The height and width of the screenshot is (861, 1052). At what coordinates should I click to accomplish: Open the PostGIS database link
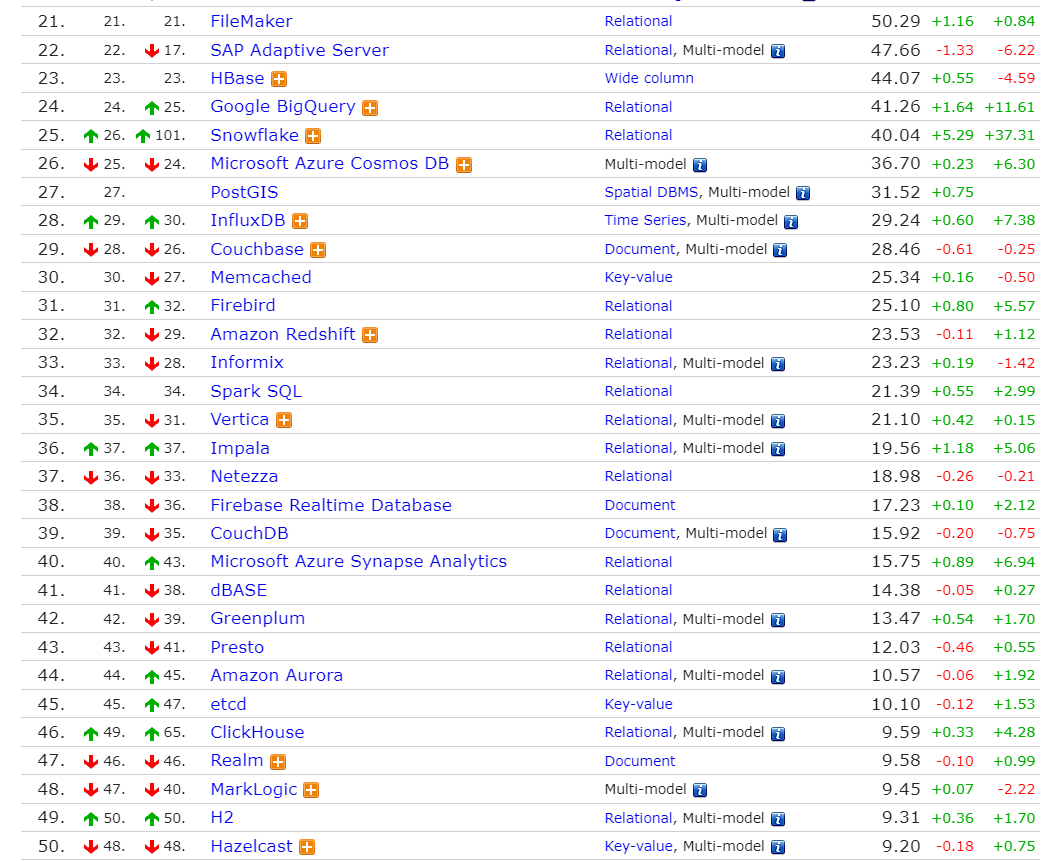click(244, 193)
